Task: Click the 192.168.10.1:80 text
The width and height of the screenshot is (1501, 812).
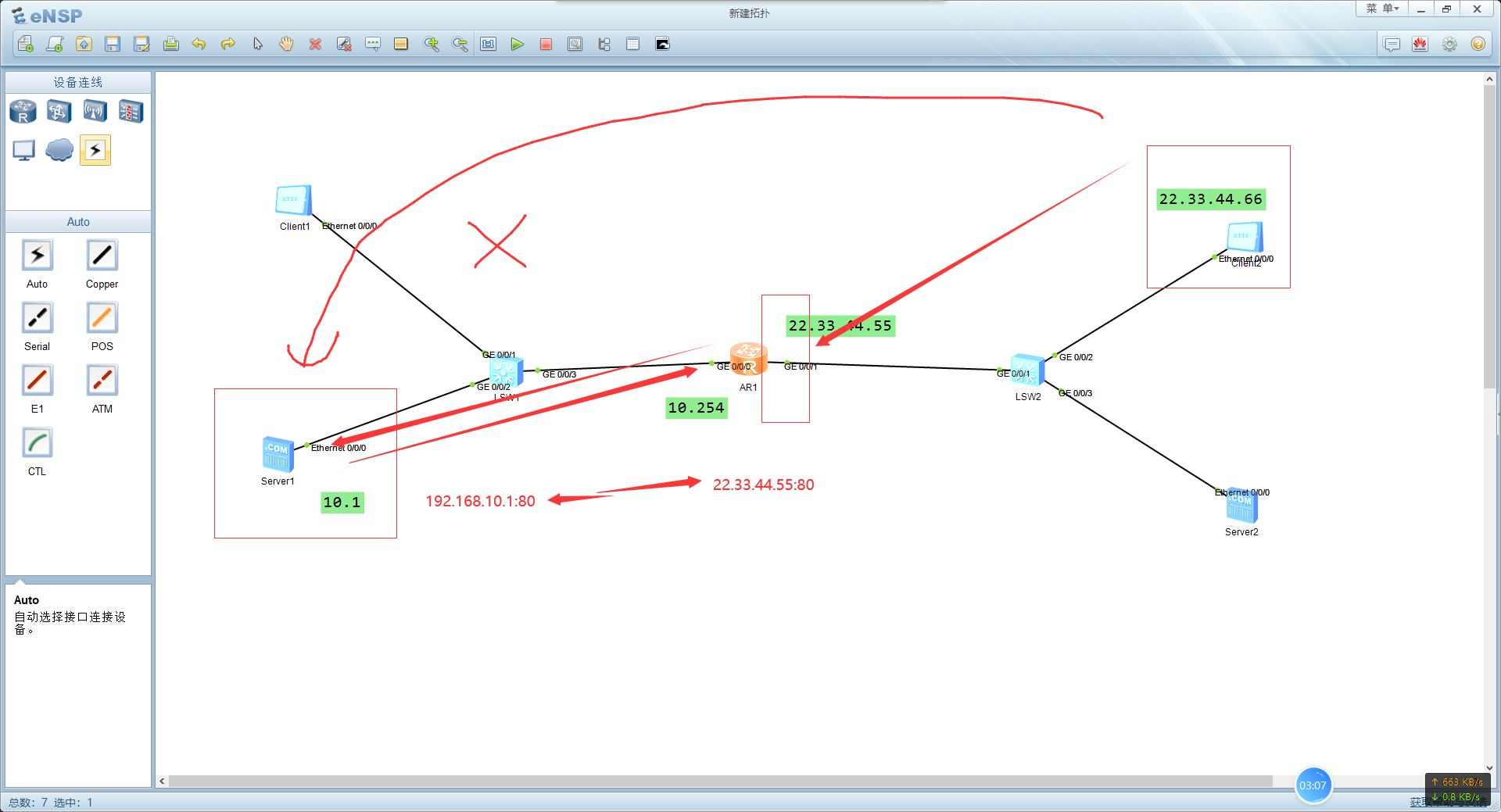Action: (x=480, y=501)
